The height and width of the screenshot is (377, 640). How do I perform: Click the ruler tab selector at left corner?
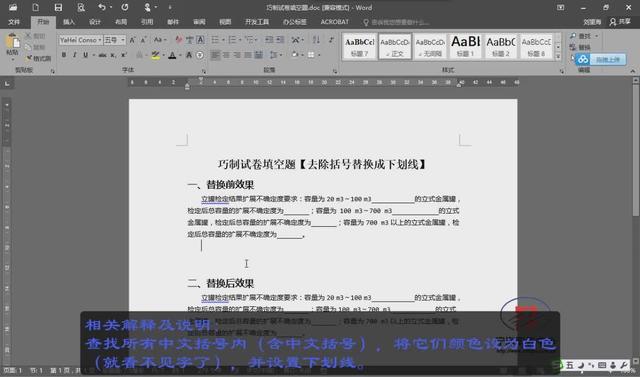click(7, 84)
